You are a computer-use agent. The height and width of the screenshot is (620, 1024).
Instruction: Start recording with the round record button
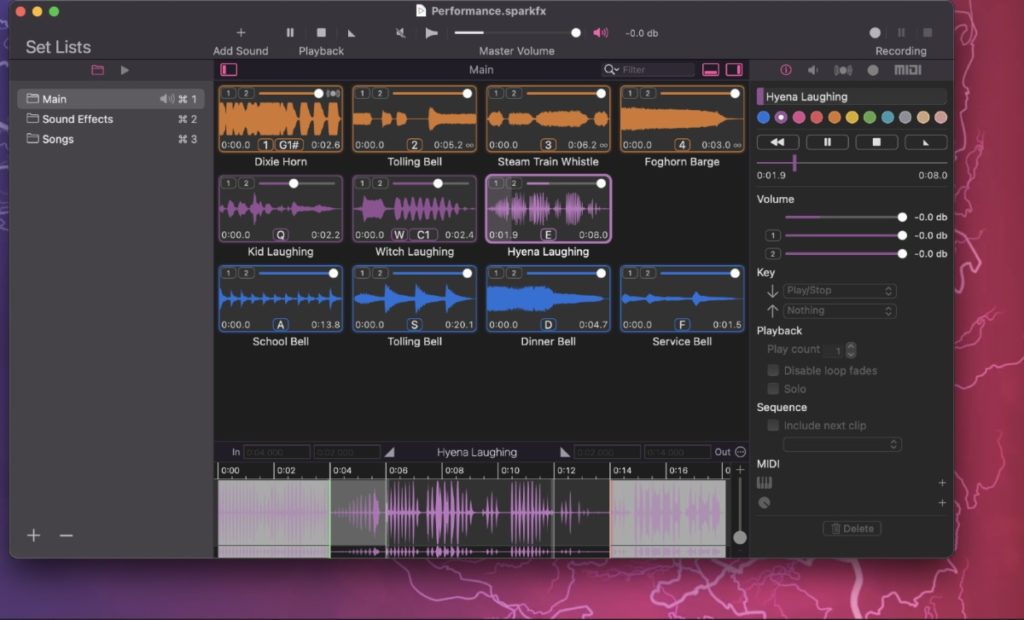tap(875, 33)
